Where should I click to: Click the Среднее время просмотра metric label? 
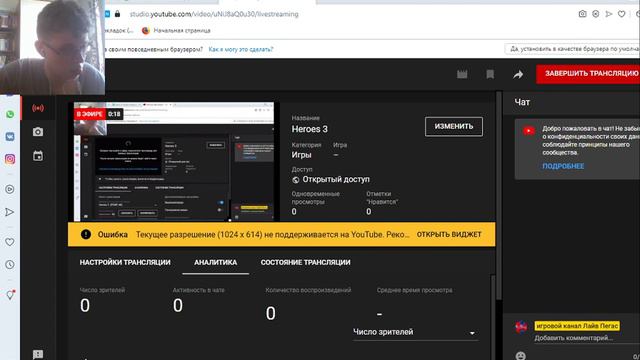(x=414, y=290)
